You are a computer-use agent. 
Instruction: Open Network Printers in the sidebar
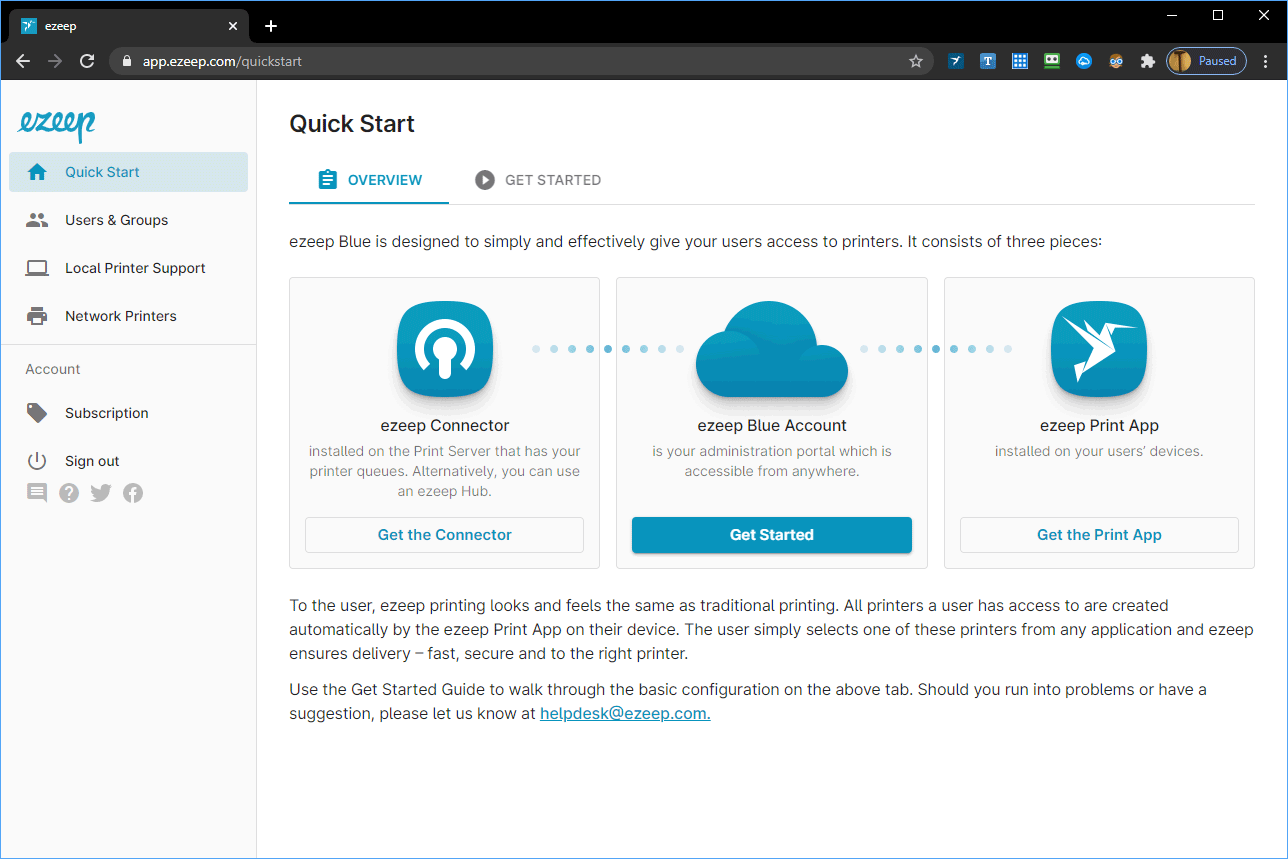click(x=128, y=316)
